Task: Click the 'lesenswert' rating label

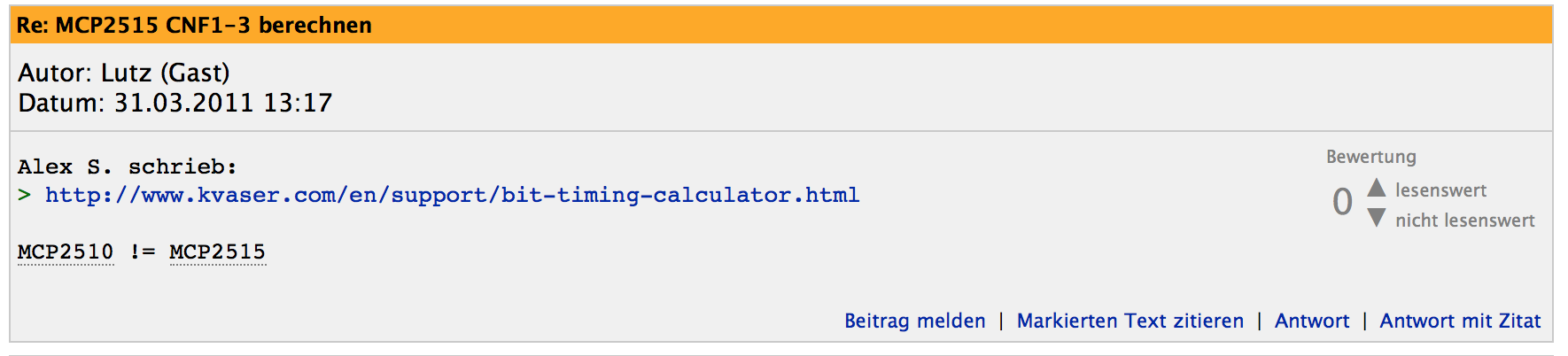Action: (1440, 190)
